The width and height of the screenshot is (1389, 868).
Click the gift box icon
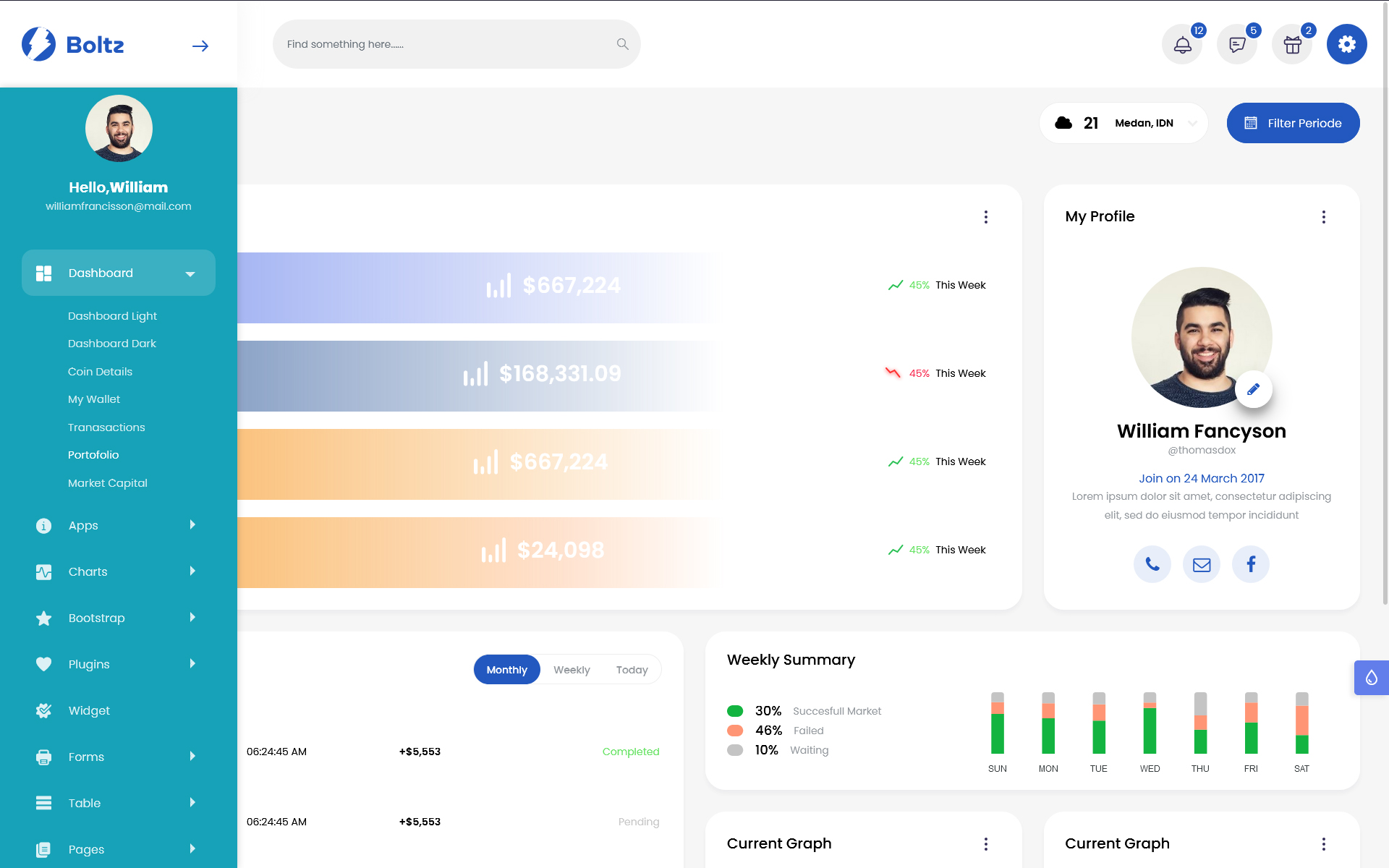(x=1292, y=45)
